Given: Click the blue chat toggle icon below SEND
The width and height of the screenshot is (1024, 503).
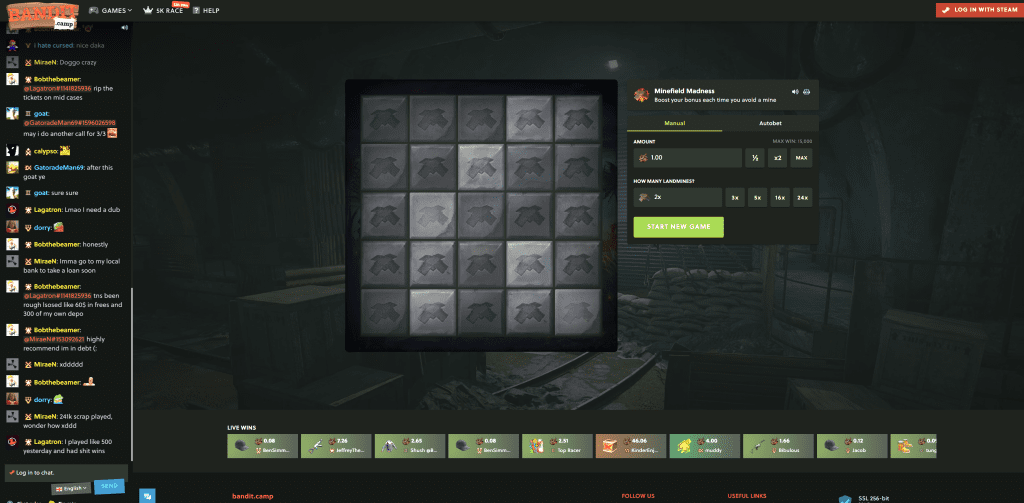Looking at the screenshot, I should 148,496.
